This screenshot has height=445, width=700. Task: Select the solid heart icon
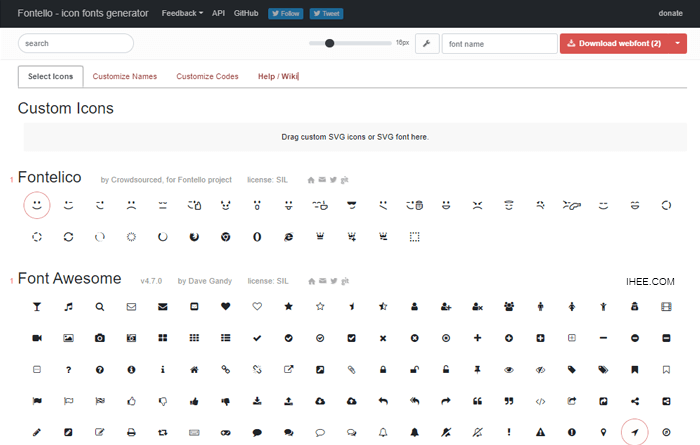[226, 307]
